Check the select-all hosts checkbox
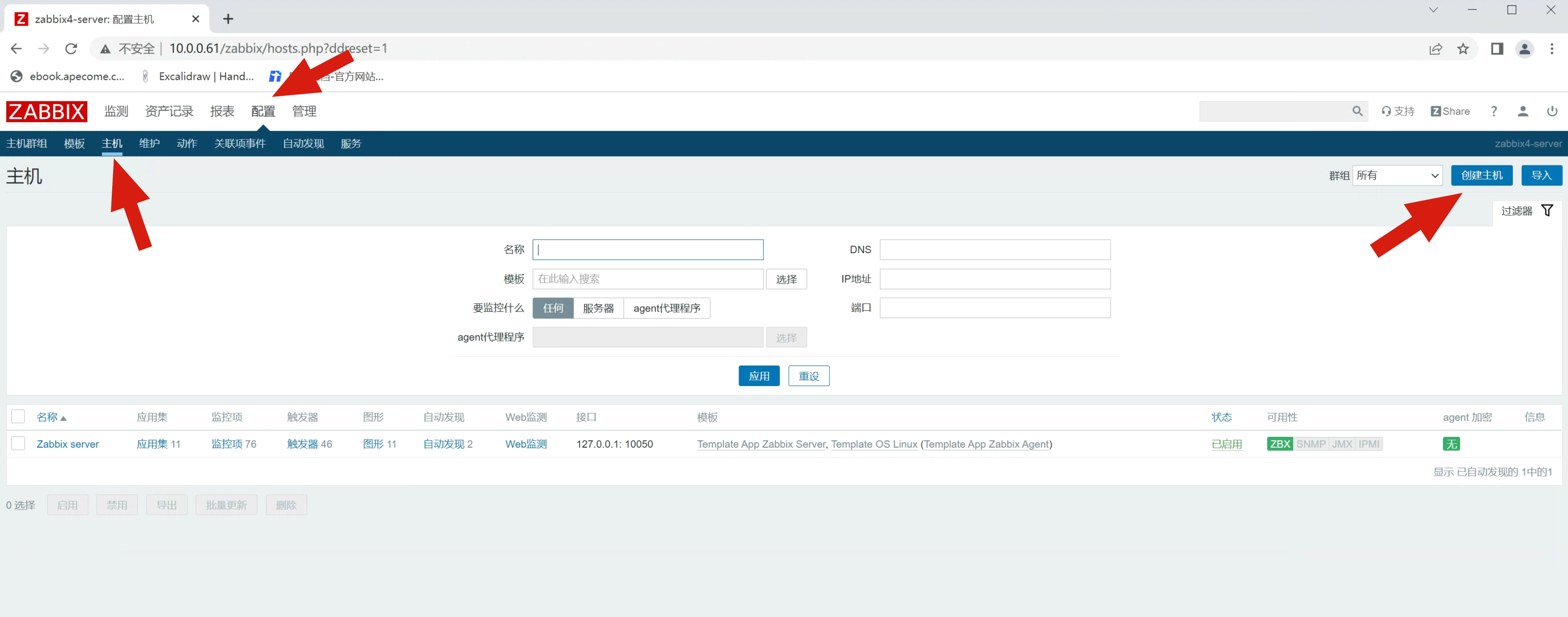 18,417
